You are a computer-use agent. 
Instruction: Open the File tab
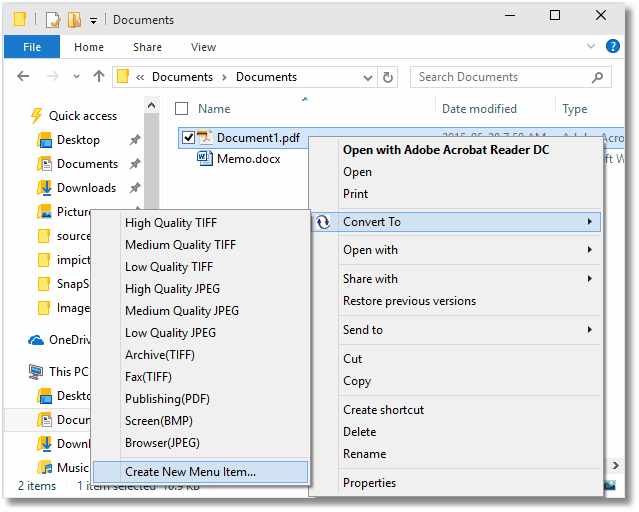pos(32,47)
